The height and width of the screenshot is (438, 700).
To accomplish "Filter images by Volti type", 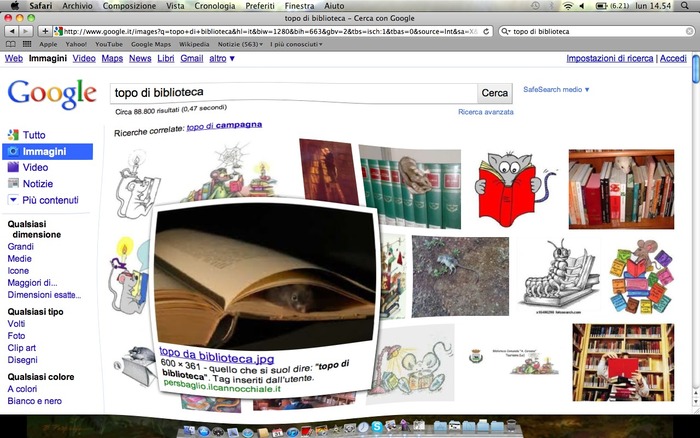I will [17, 324].
